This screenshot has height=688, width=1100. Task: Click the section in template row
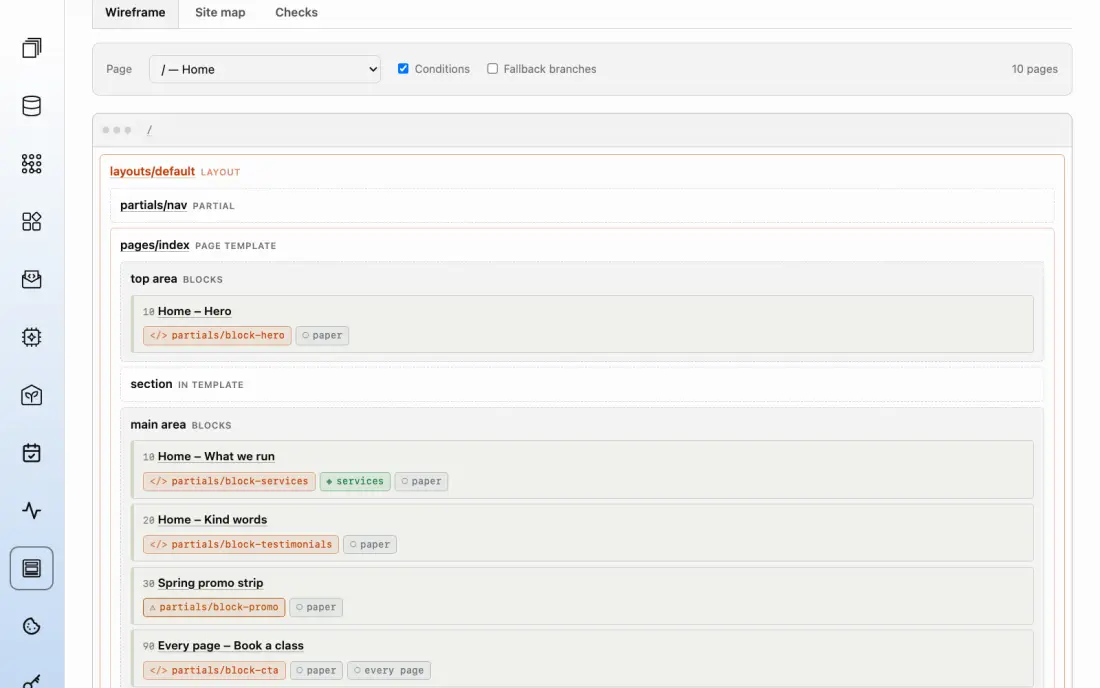(582, 384)
